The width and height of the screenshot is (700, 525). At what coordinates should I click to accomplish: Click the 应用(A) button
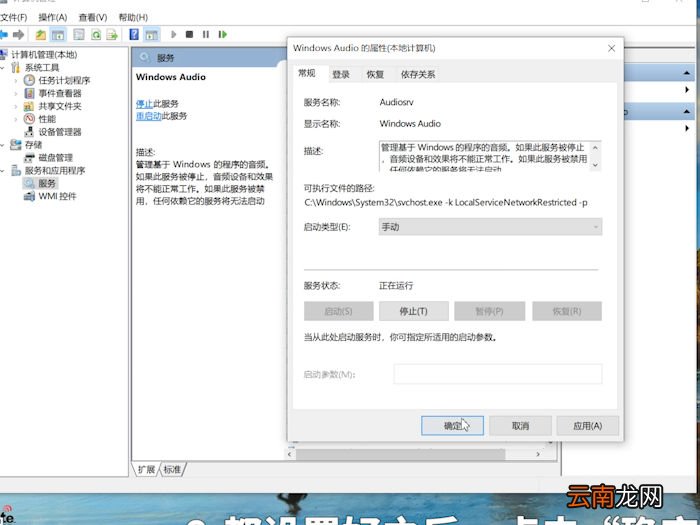(x=588, y=426)
